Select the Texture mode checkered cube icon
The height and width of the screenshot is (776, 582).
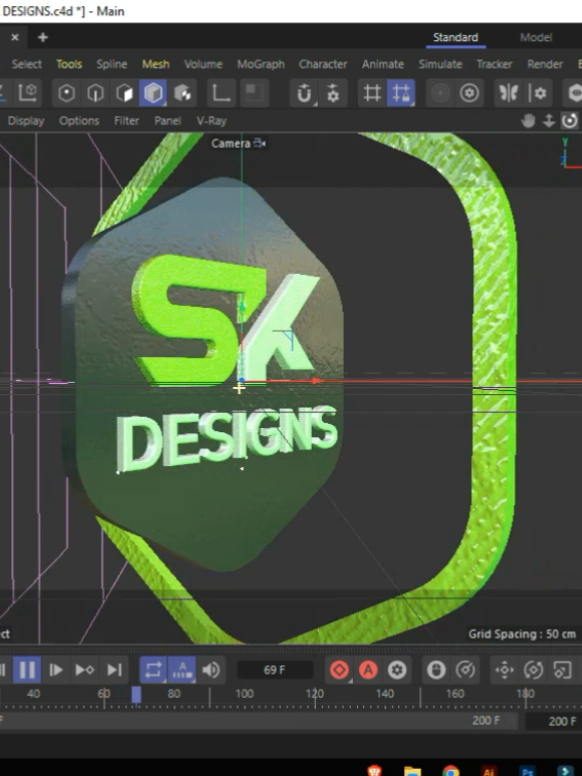[182, 93]
